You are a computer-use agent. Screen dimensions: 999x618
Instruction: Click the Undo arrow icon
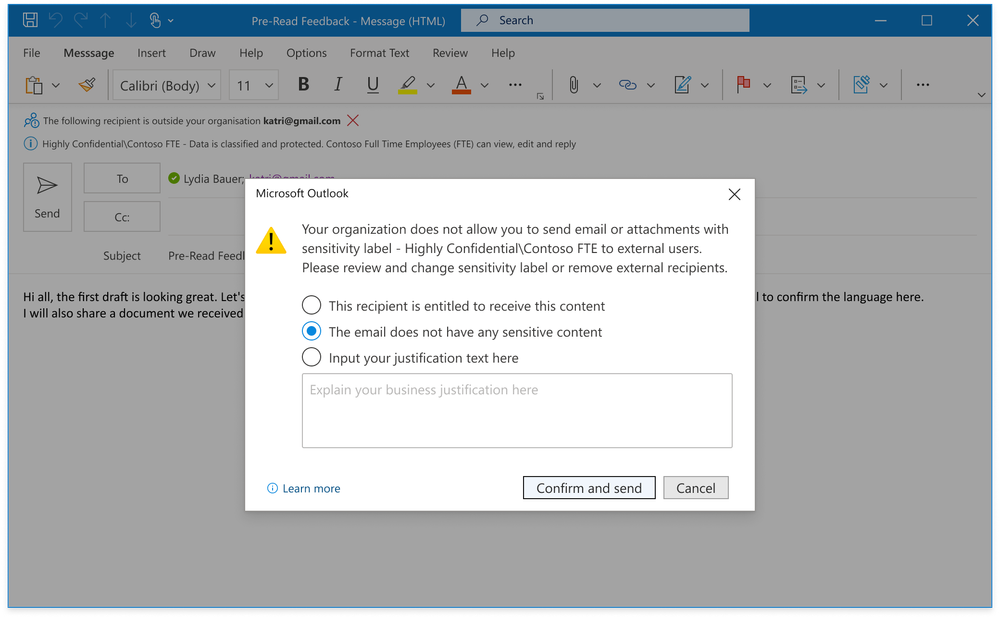click(56, 20)
